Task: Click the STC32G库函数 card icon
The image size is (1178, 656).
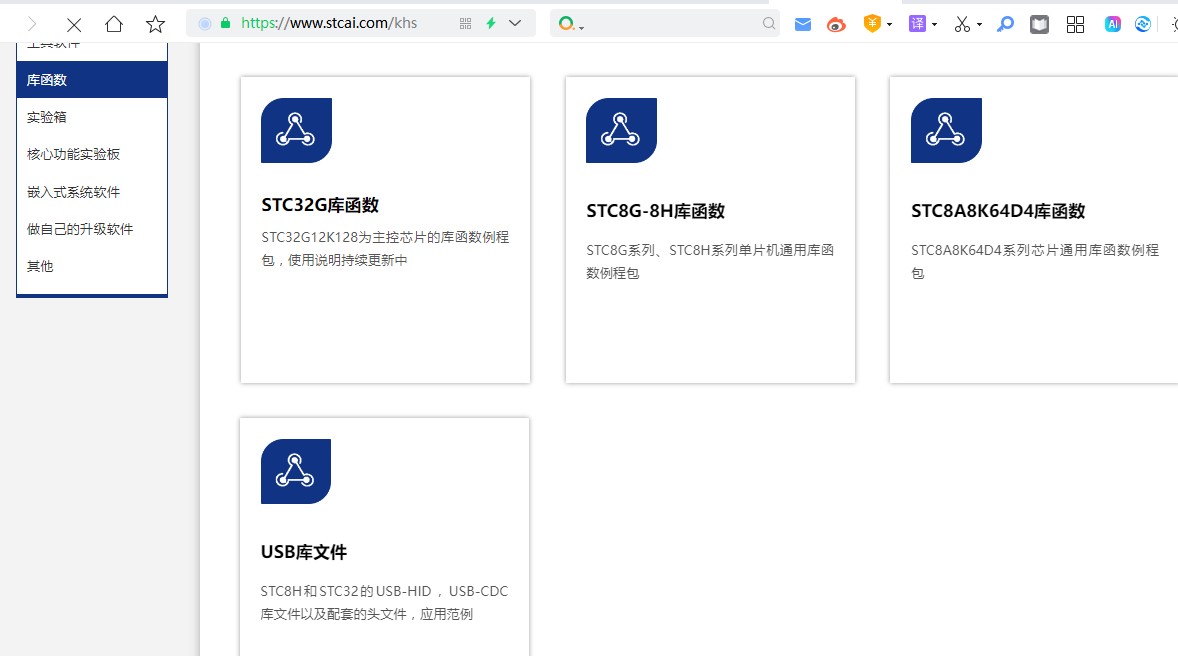Action: pos(296,130)
